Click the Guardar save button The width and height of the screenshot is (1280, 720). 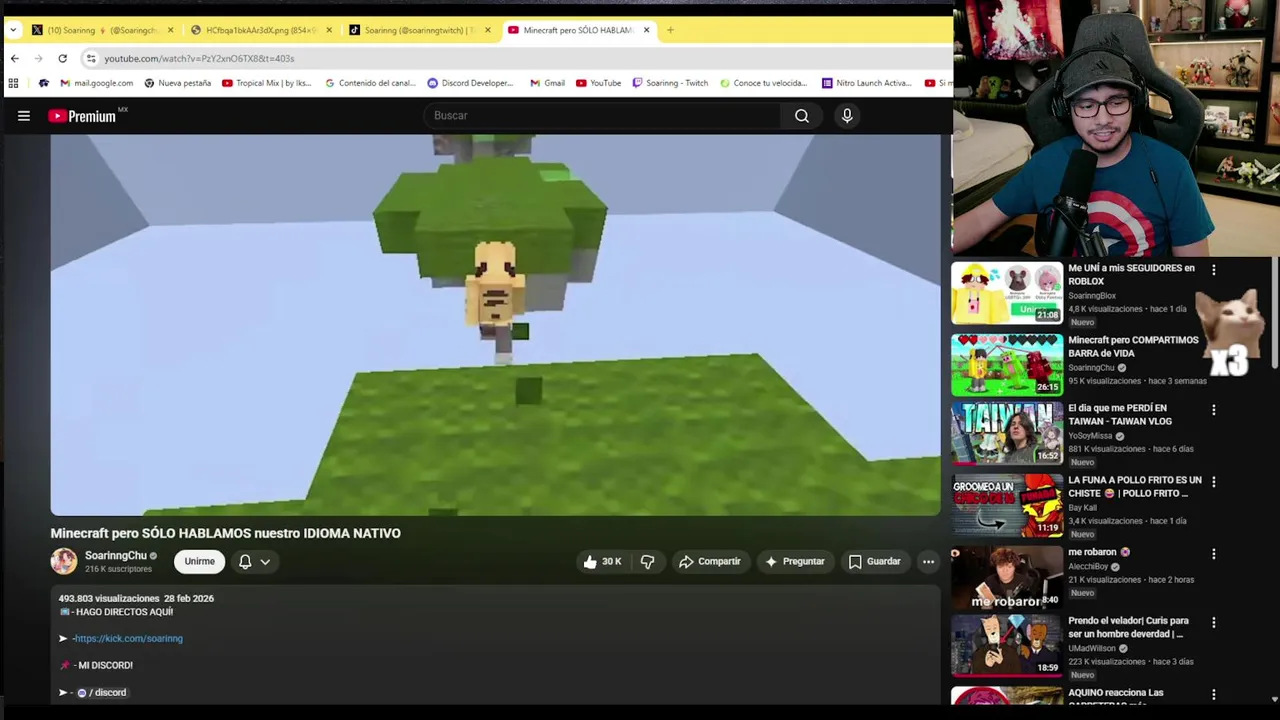874,562
